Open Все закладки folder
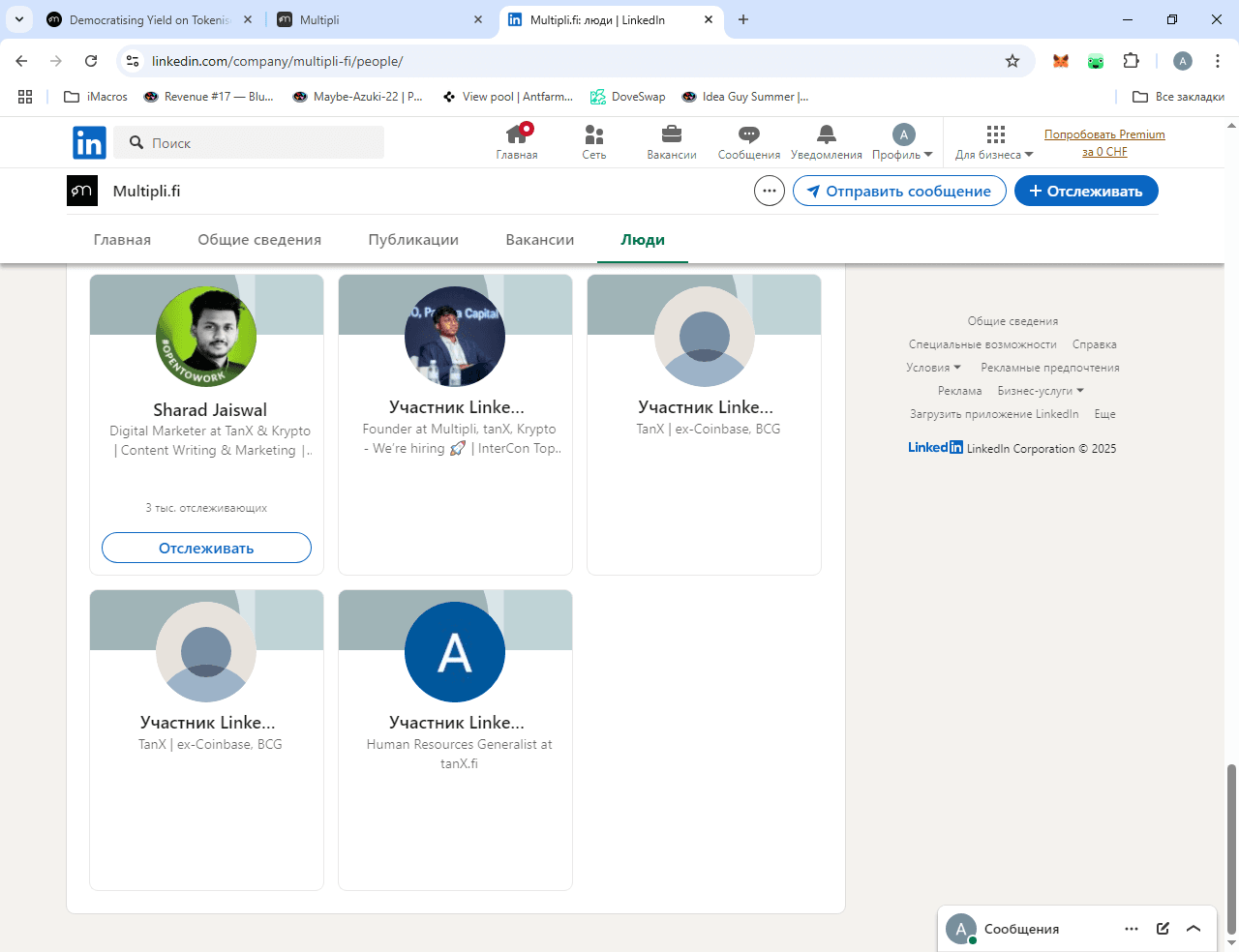 click(1178, 97)
